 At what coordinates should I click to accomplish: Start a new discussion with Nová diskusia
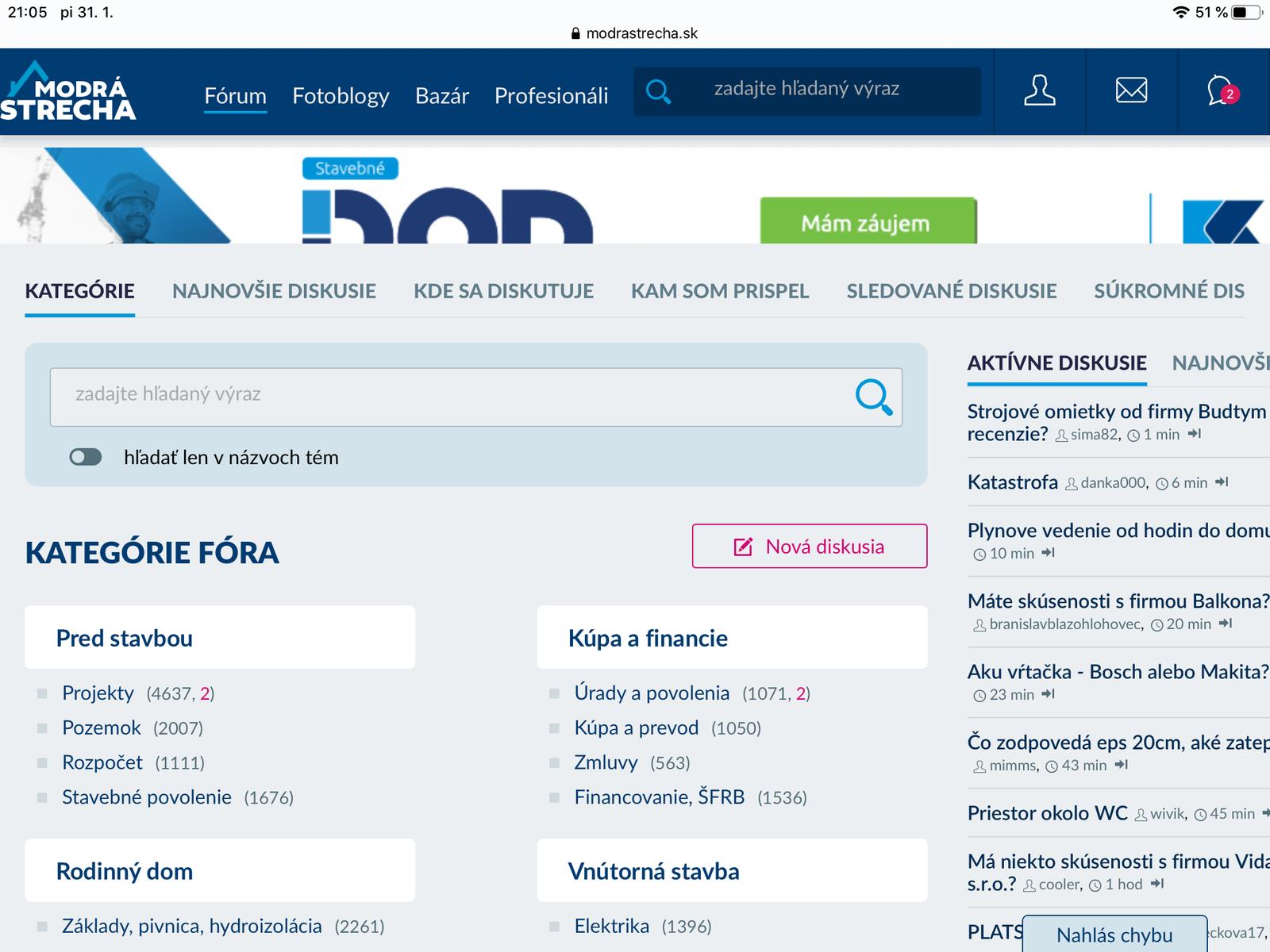pyautogui.click(x=809, y=547)
